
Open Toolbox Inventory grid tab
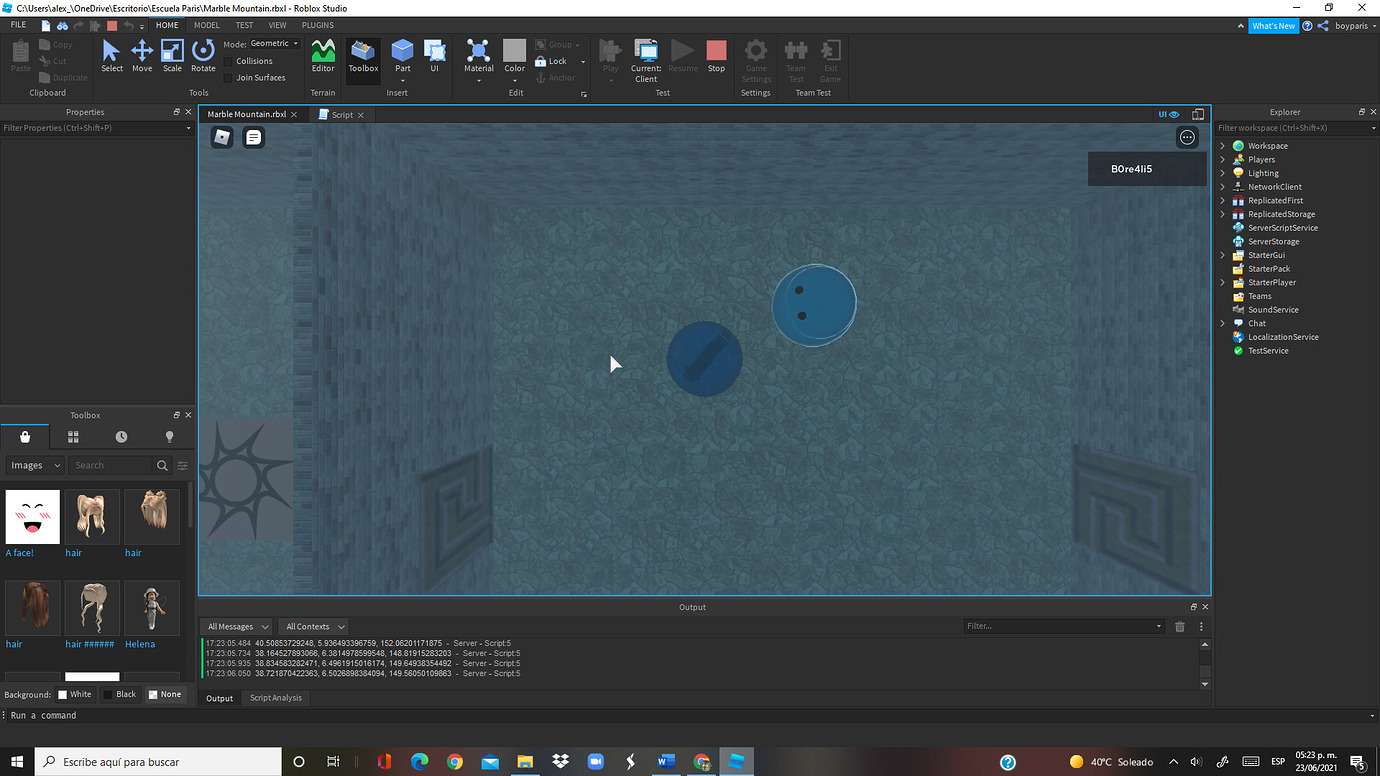[73, 437]
